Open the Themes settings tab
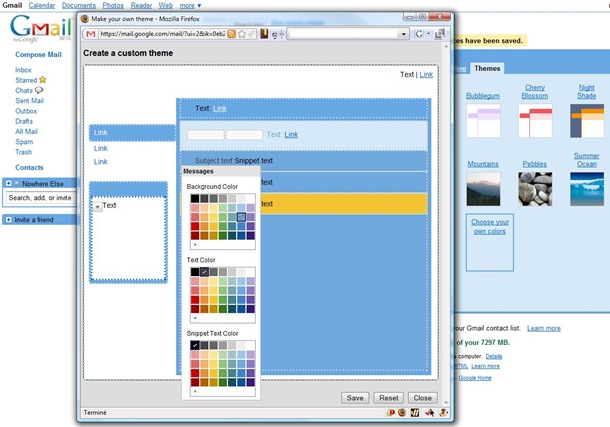Image resolution: width=610 pixels, height=427 pixels. click(487, 68)
